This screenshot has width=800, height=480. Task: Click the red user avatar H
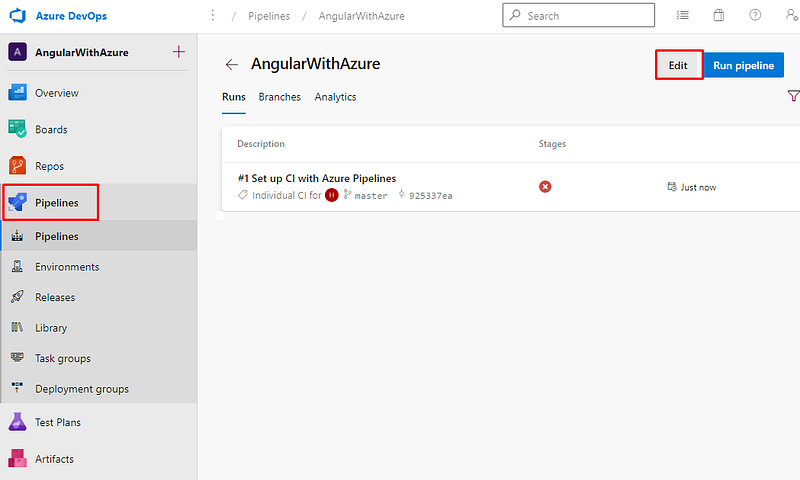point(332,195)
